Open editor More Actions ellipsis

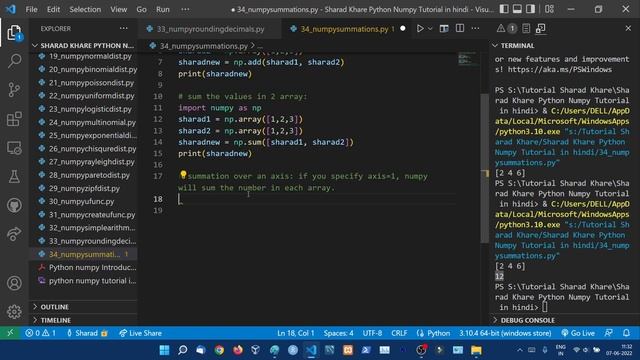(476, 28)
